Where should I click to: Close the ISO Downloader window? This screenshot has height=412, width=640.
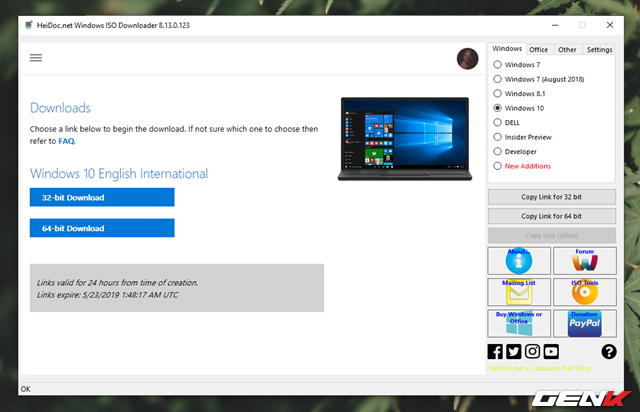tap(610, 25)
